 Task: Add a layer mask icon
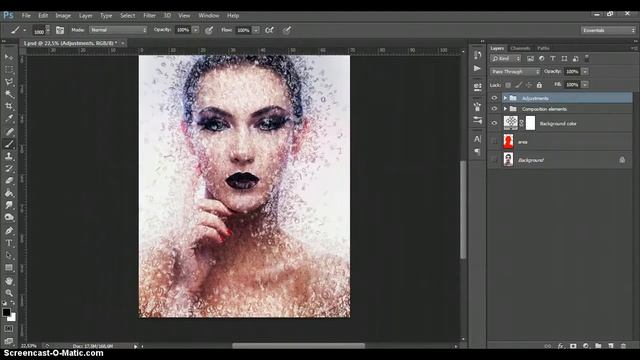[573, 346]
